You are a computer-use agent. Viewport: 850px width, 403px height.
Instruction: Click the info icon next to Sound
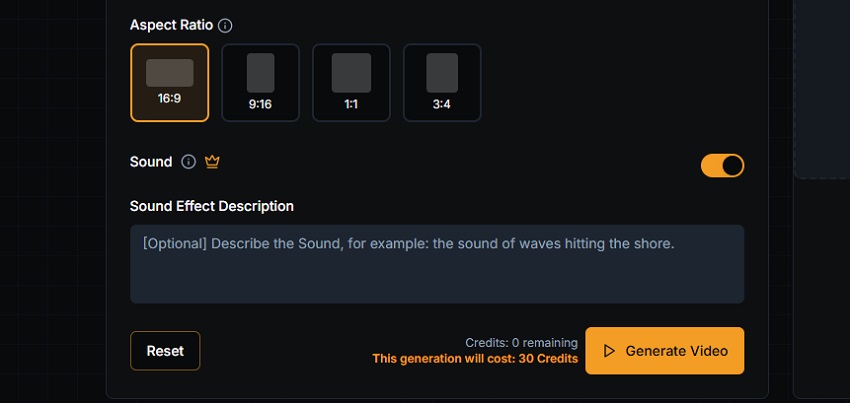[x=188, y=162]
